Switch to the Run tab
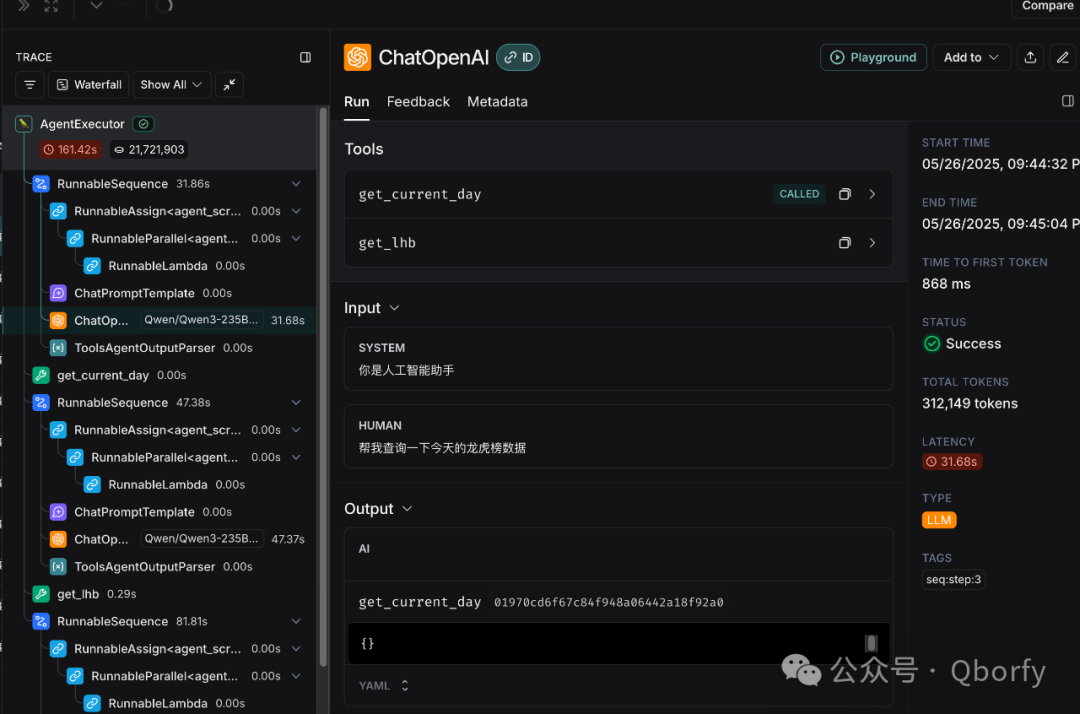The image size is (1080, 714). (x=357, y=102)
